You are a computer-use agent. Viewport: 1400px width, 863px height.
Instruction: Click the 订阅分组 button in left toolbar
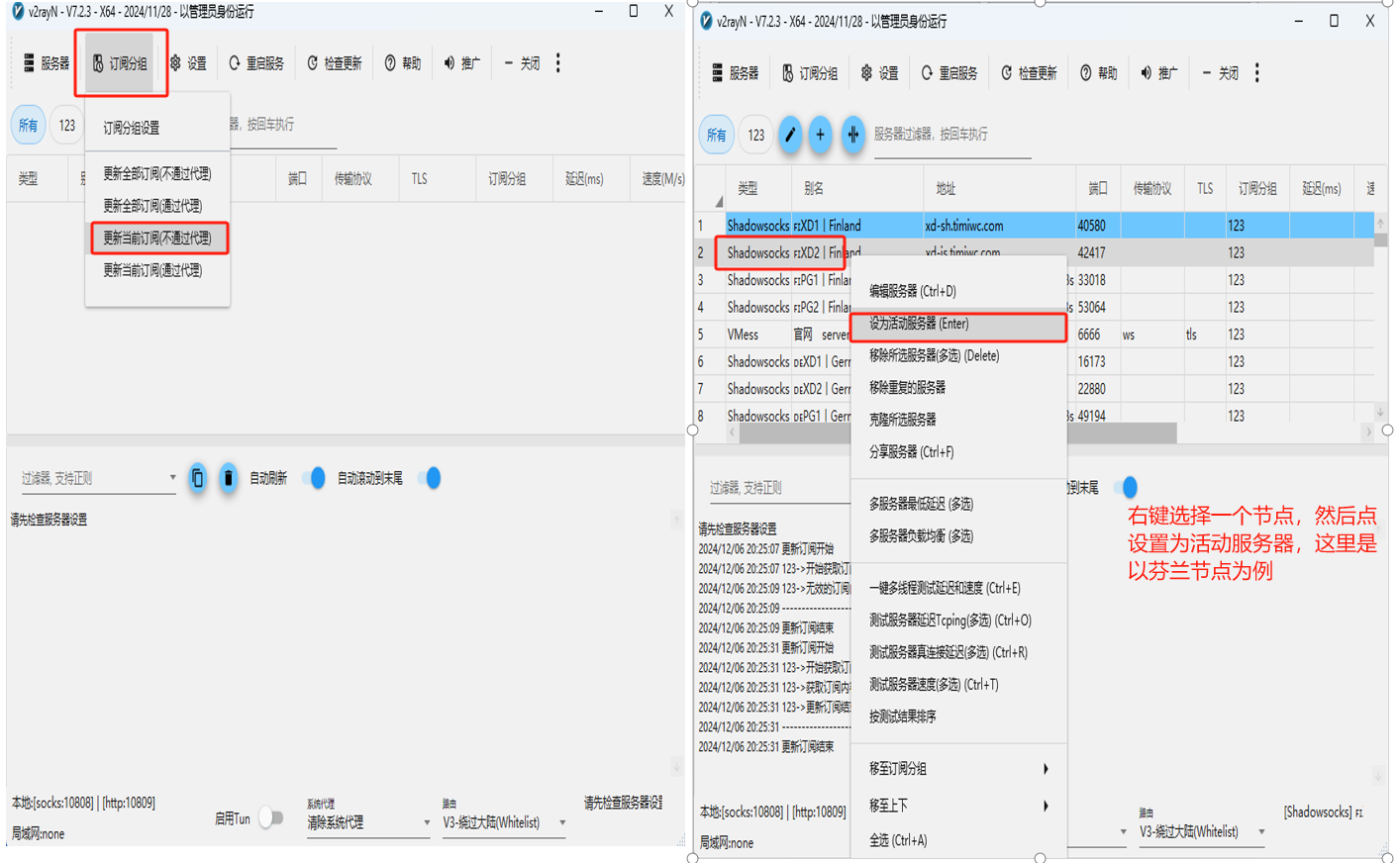(x=120, y=63)
